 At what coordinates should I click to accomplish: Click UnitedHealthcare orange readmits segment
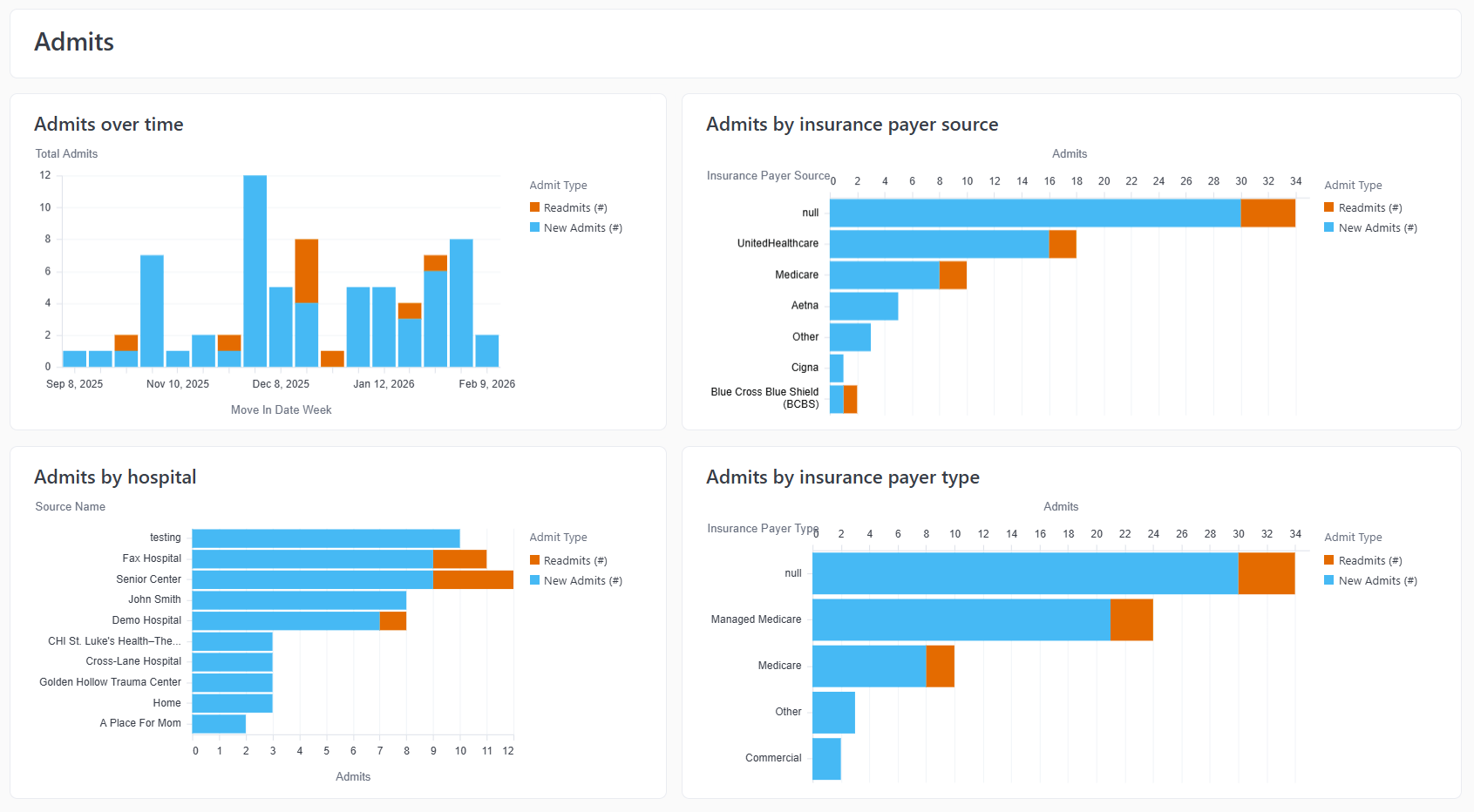coord(1063,244)
